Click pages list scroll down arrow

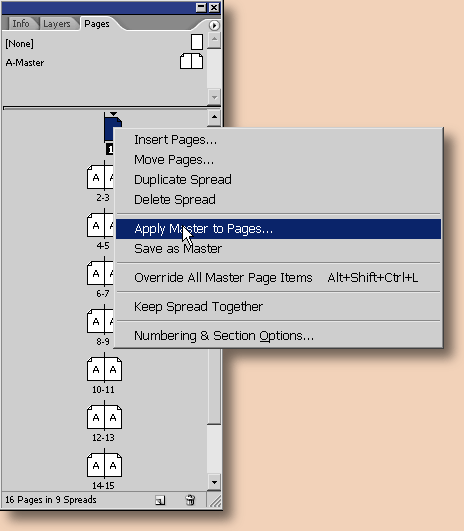click(x=214, y=482)
